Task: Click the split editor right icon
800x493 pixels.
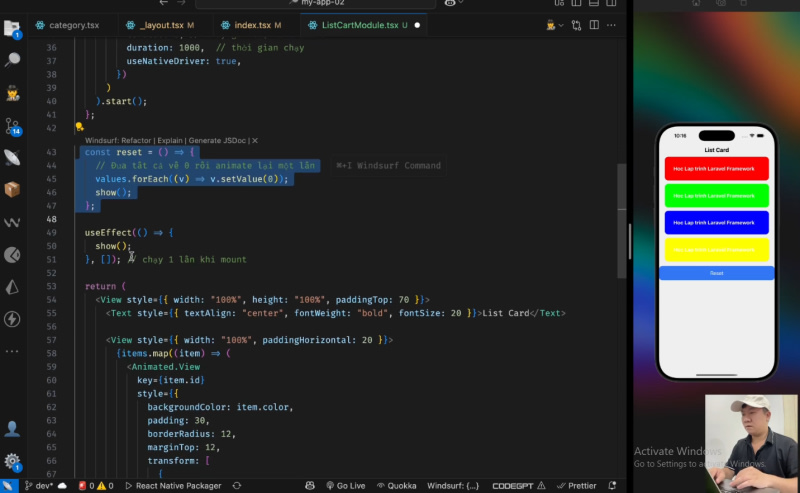Action: [594, 24]
